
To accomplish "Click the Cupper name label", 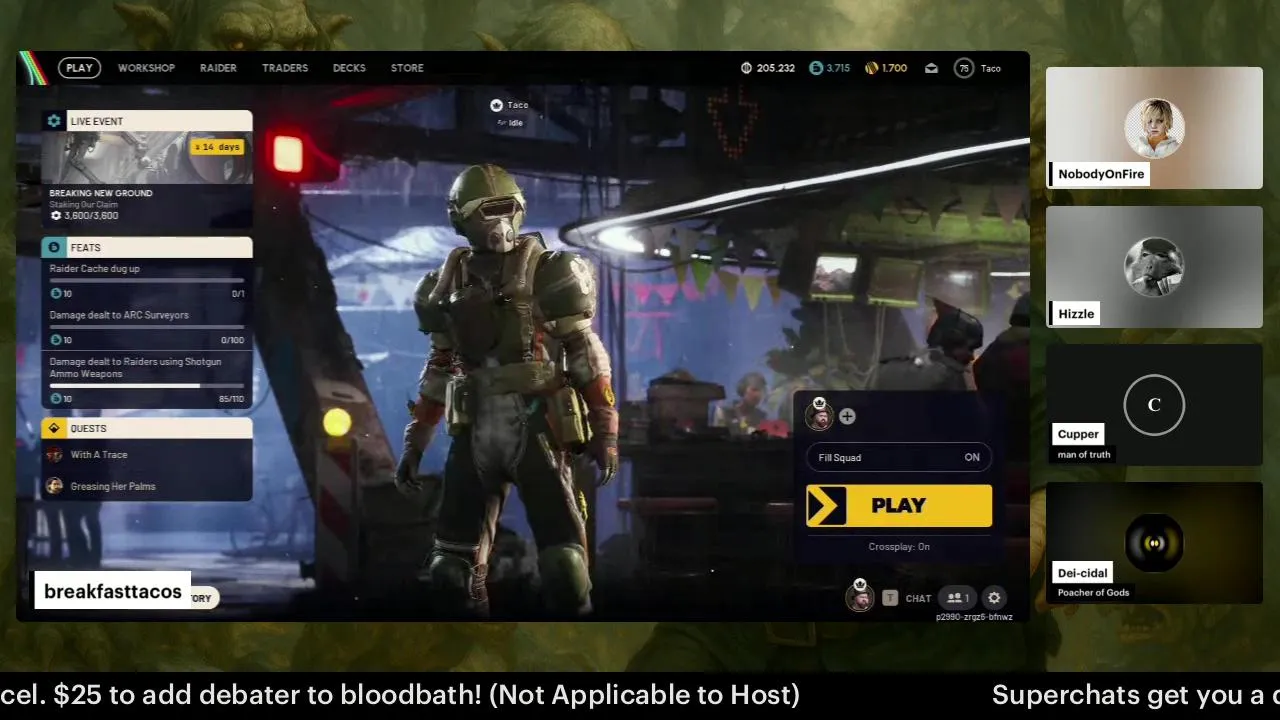I will tap(1078, 434).
